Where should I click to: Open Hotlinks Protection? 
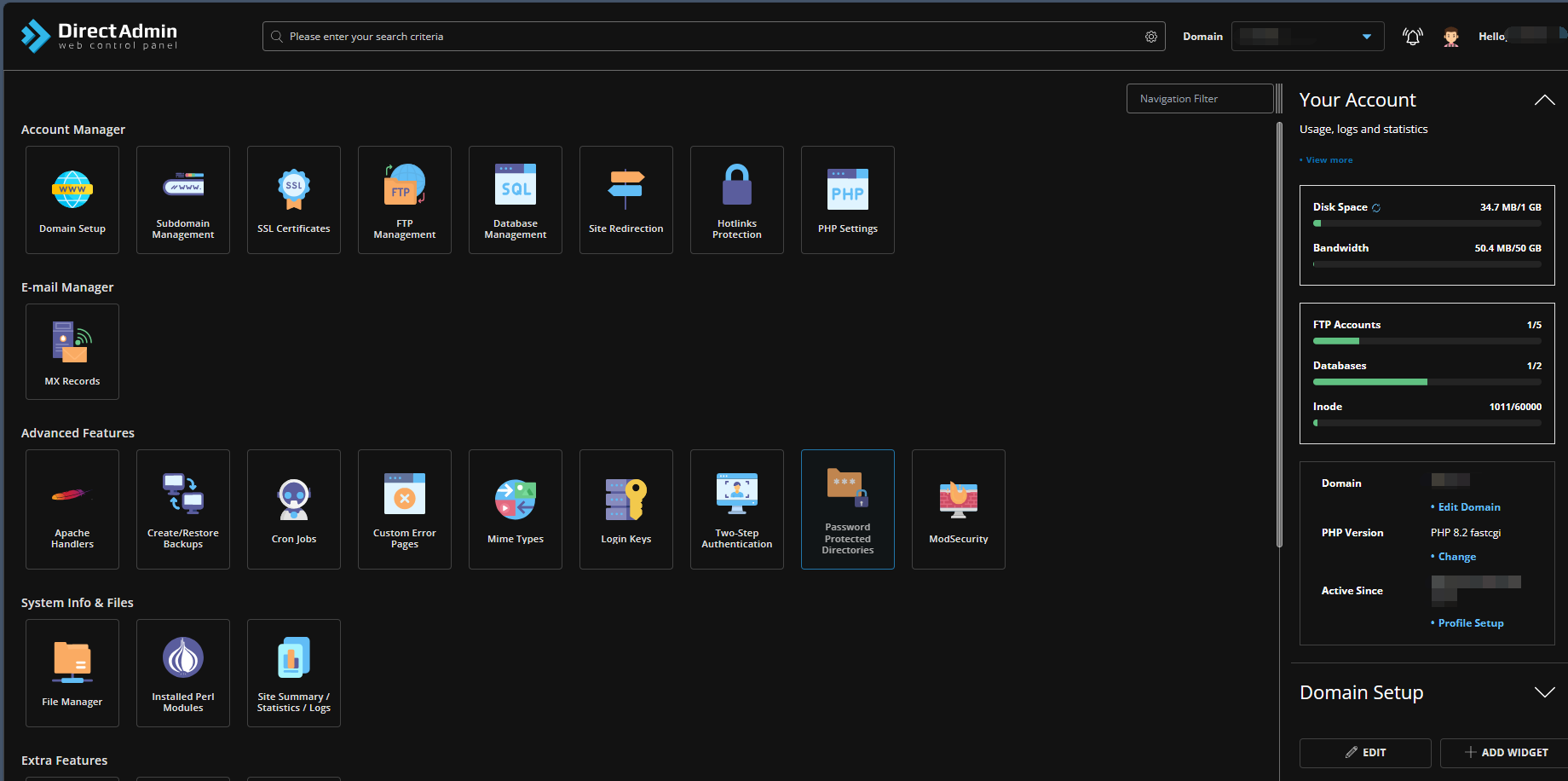coord(737,200)
